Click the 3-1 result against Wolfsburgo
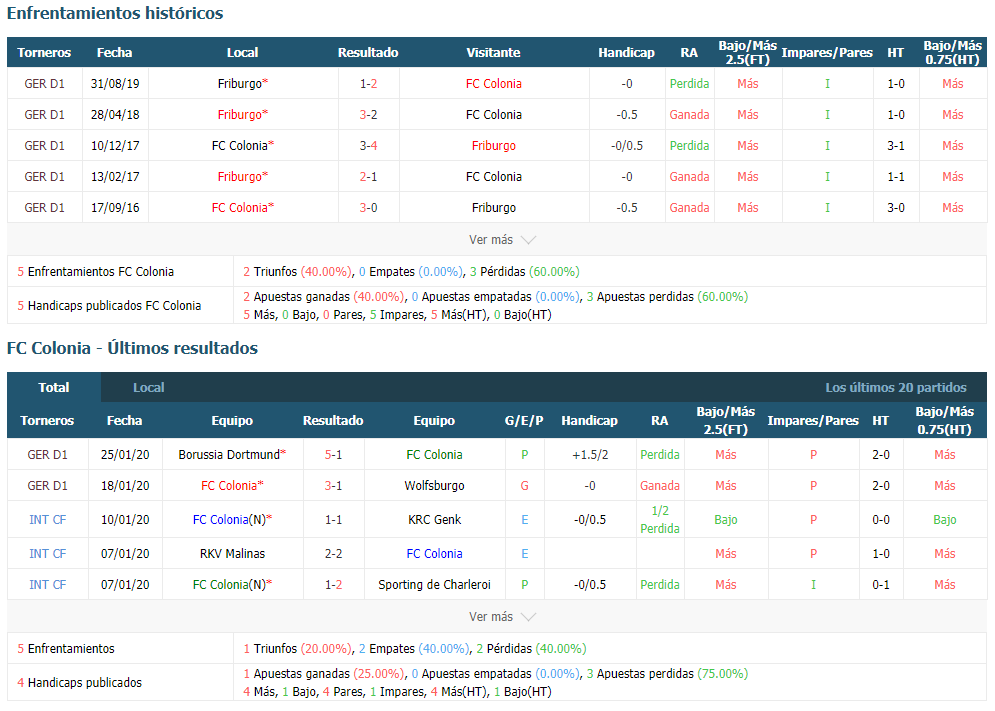 [x=334, y=486]
